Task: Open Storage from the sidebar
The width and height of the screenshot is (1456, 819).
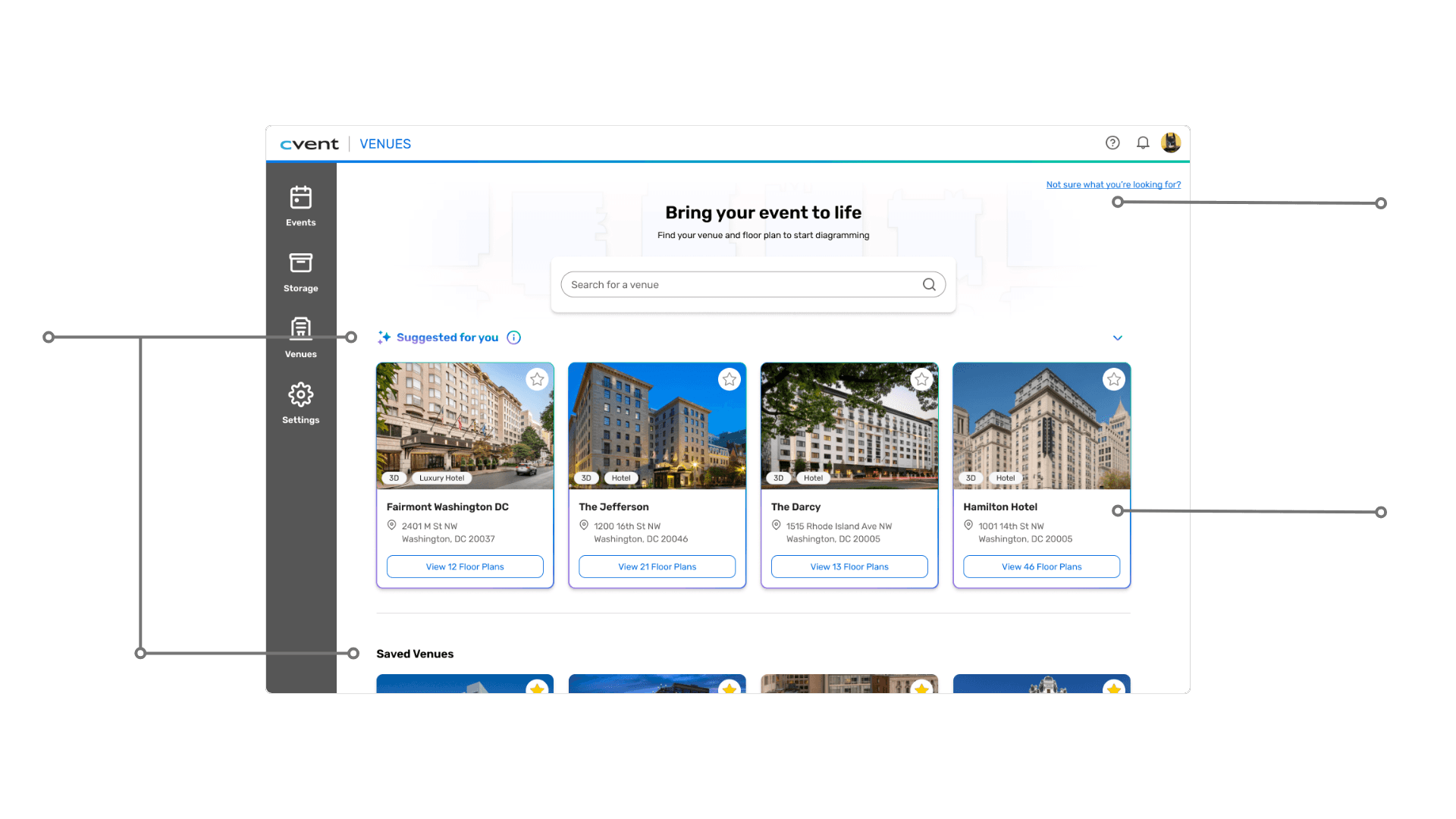Action: 300,271
